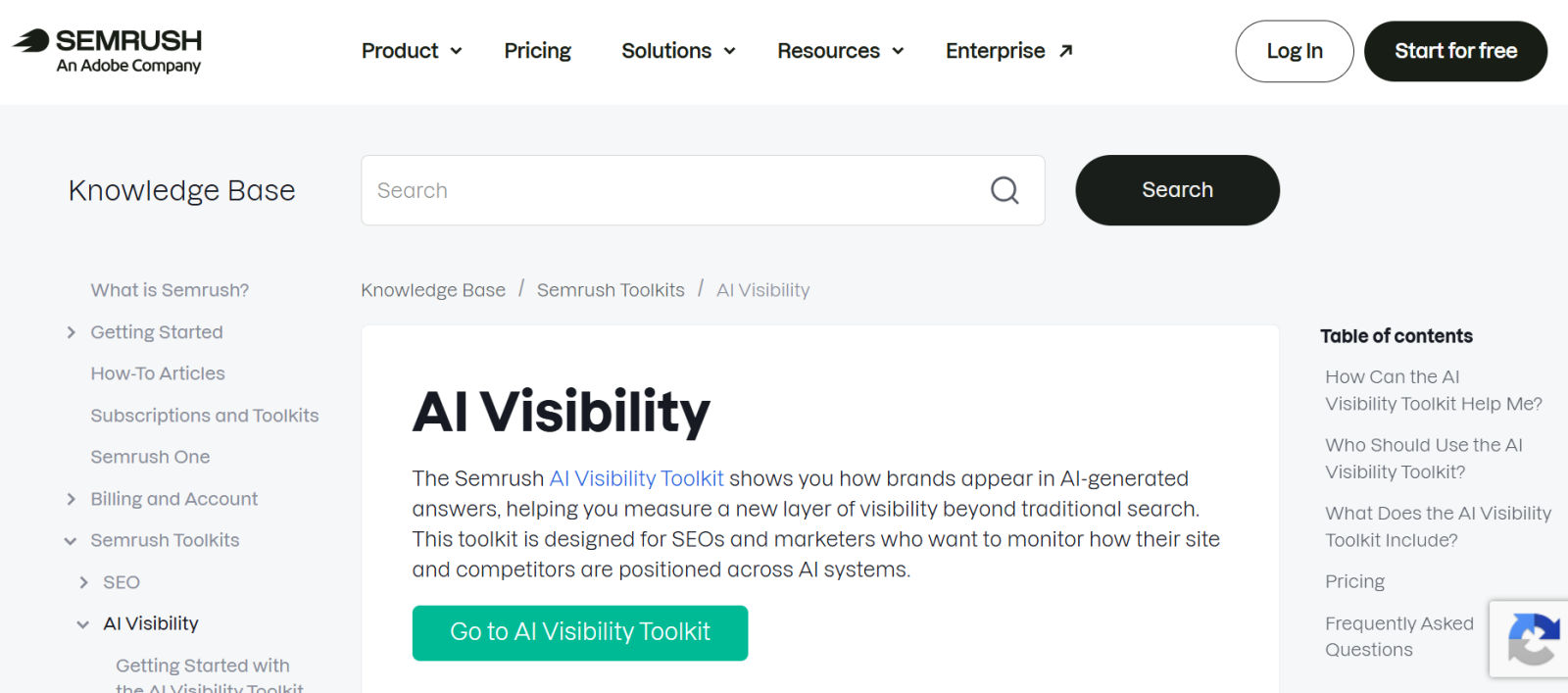Jump to Frequently Asked Questions section
This screenshot has width=1568, height=693.
pos(1399,636)
